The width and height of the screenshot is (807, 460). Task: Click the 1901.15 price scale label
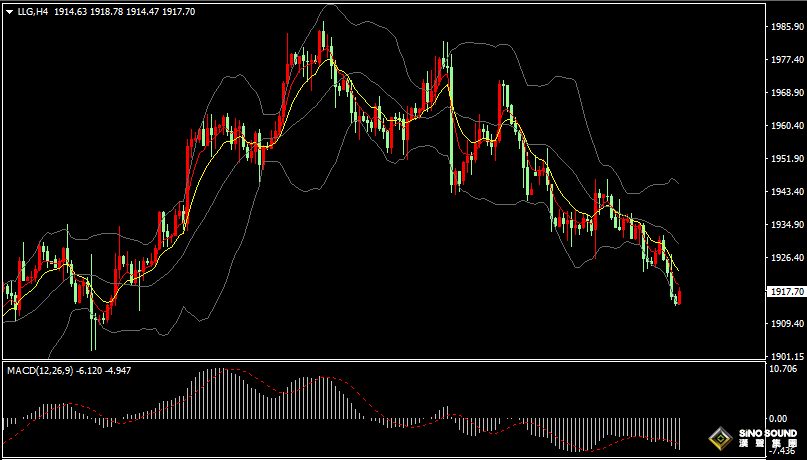[785, 357]
